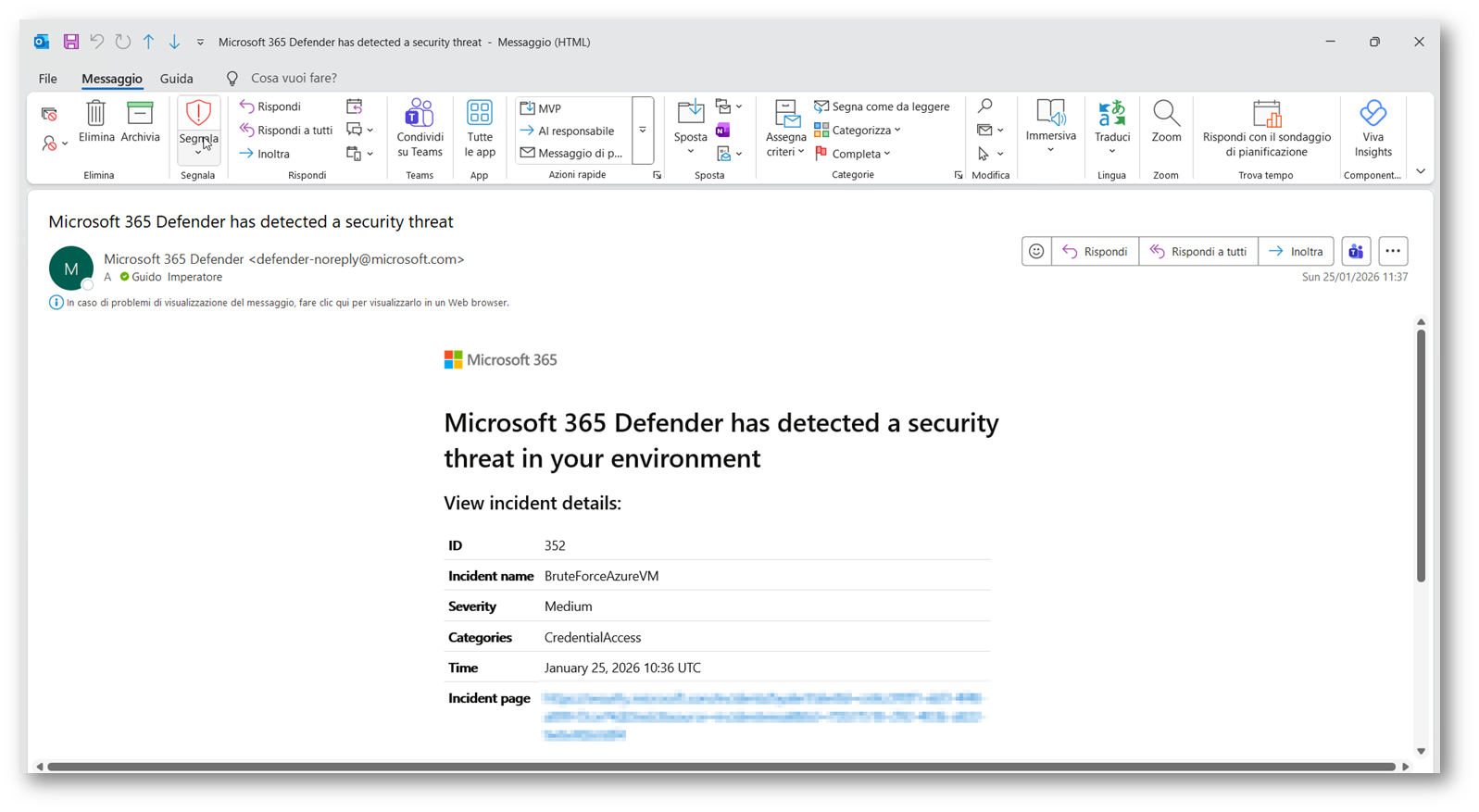Mark message as unread (Segna come da leggere)
The height and width of the screenshot is (812, 1479).
882,106
